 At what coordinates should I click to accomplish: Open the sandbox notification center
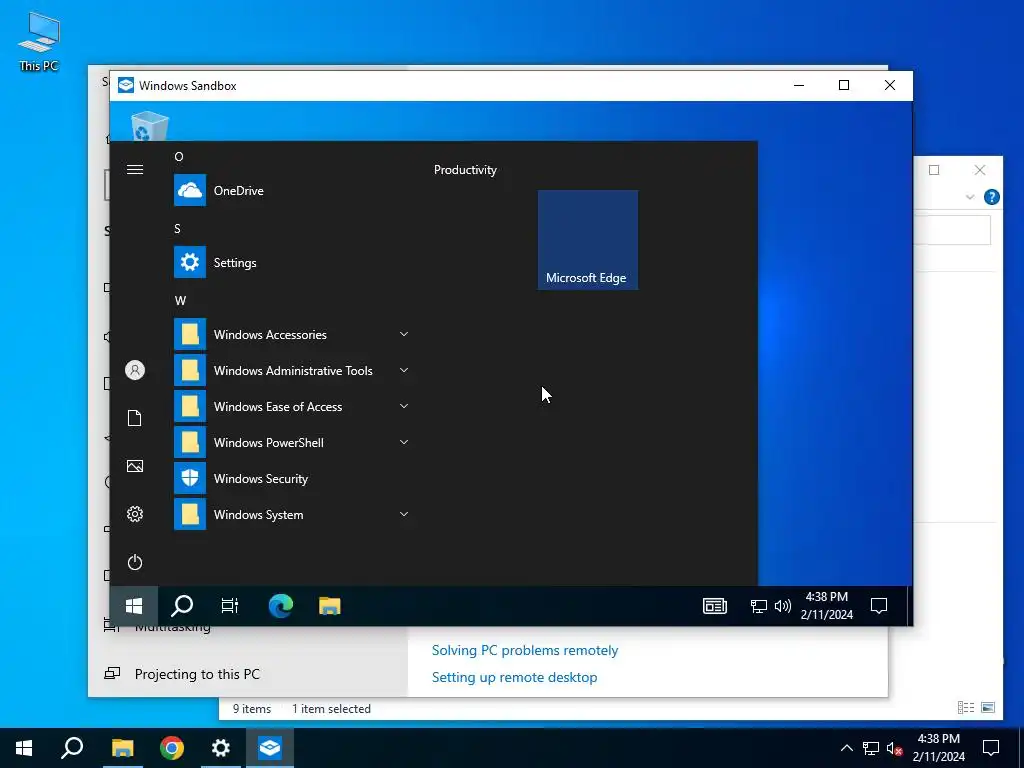point(879,606)
